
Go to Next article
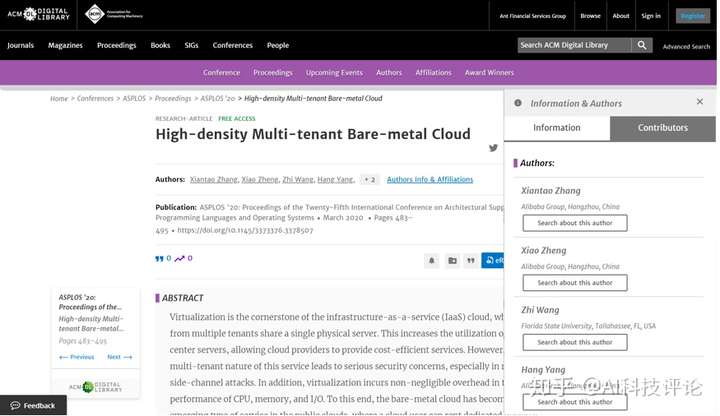pyautogui.click(x=119, y=357)
